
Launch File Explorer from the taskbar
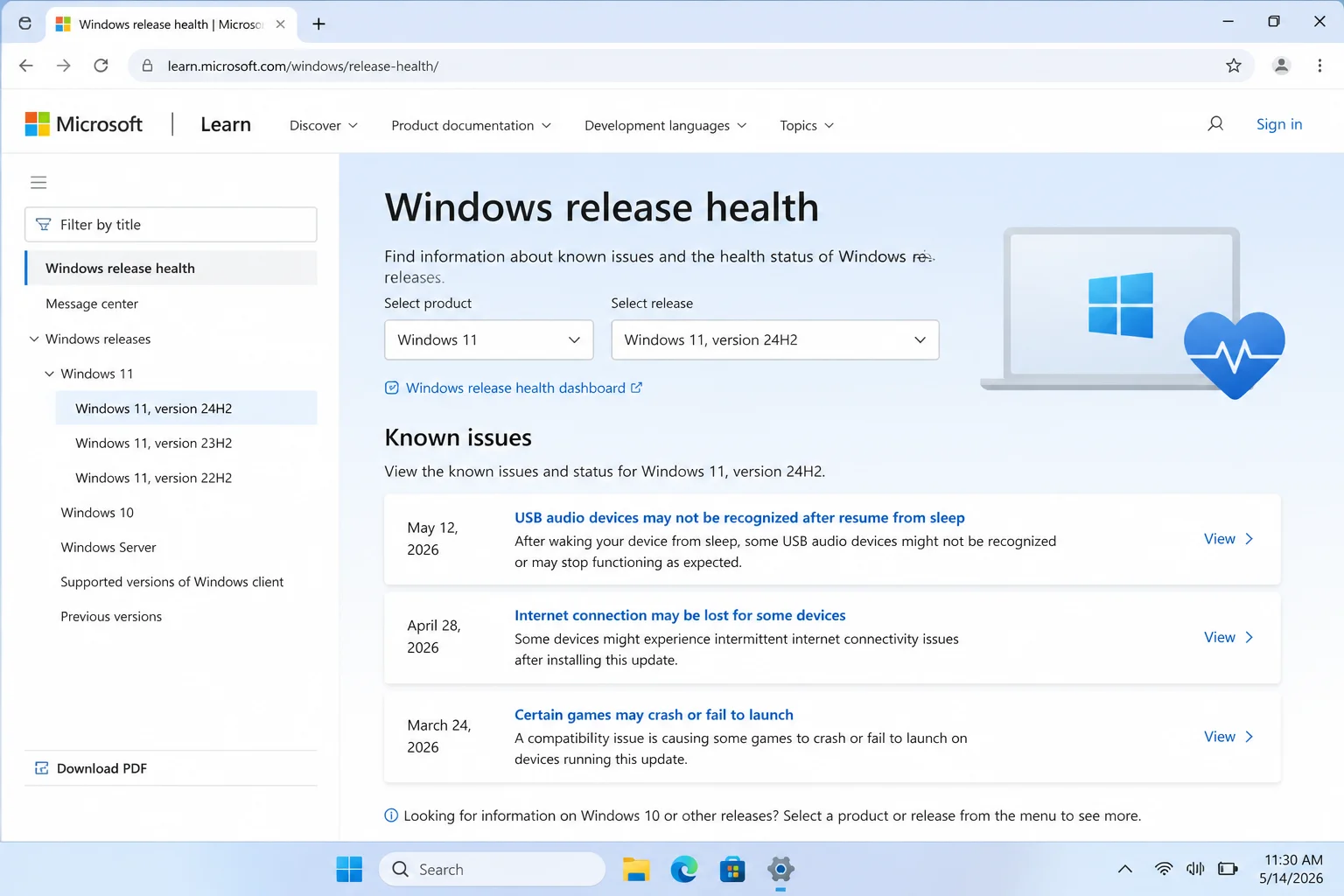[636, 869]
